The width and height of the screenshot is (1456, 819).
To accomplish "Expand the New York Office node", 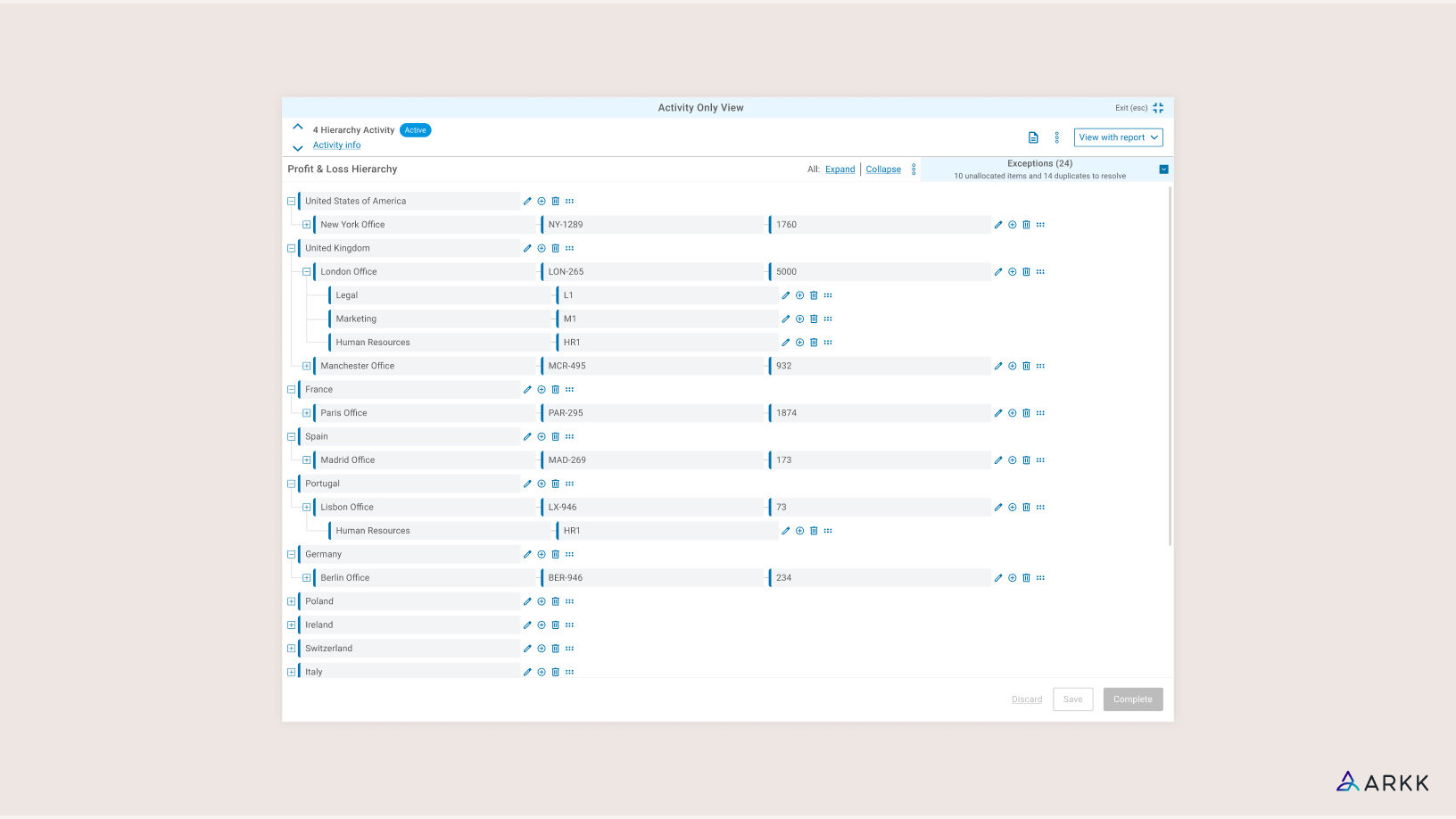I will 306,225.
